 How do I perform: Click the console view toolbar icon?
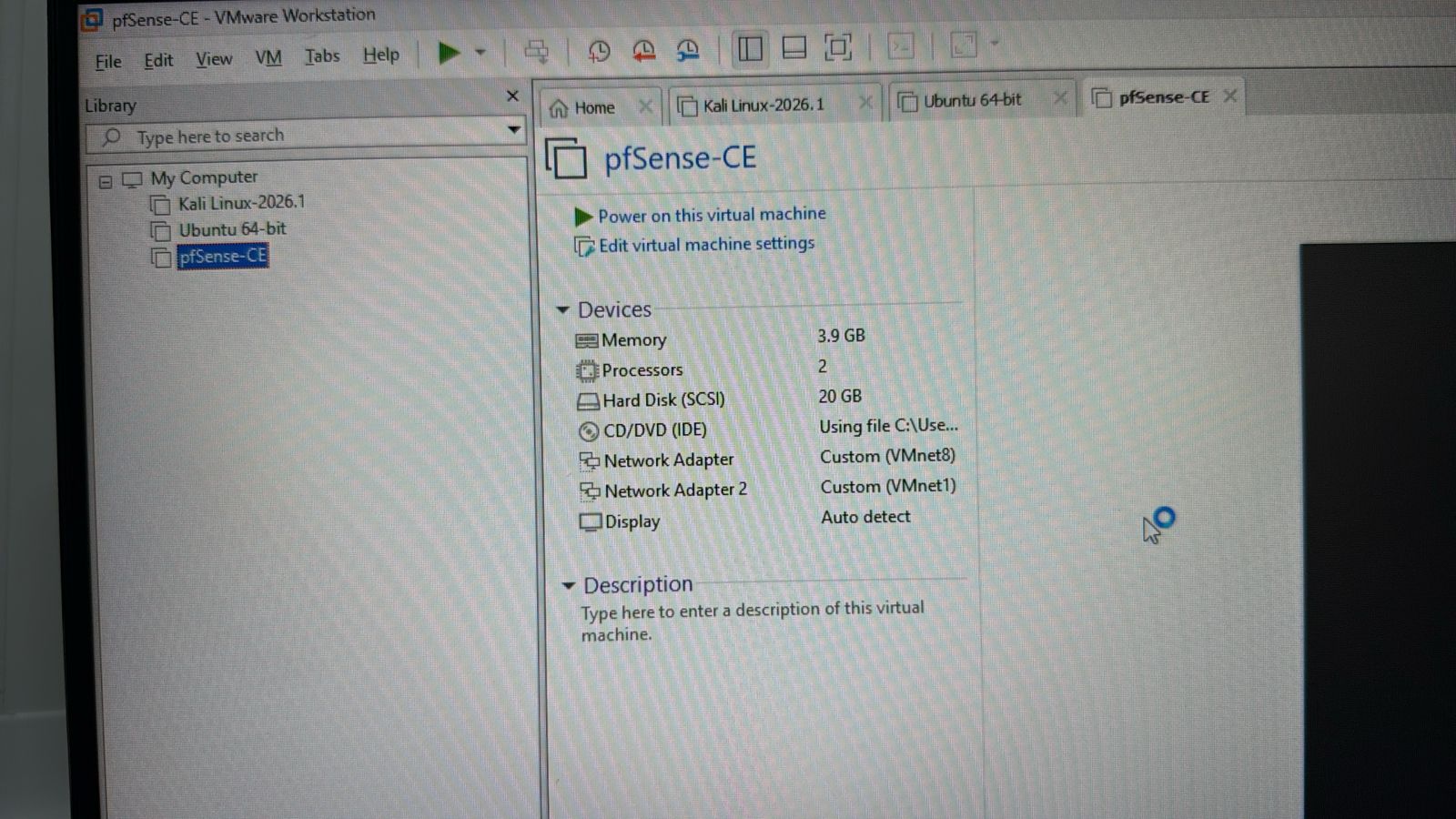point(901,45)
